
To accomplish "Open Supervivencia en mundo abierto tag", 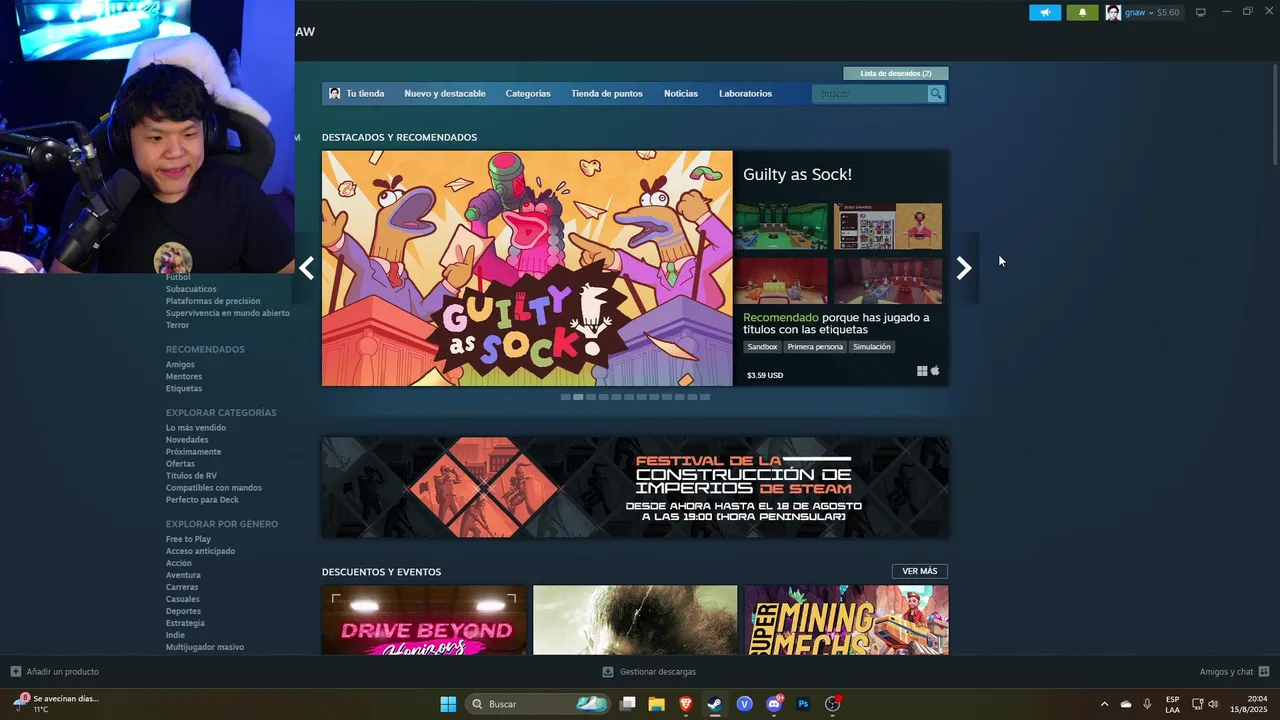I will [x=228, y=313].
